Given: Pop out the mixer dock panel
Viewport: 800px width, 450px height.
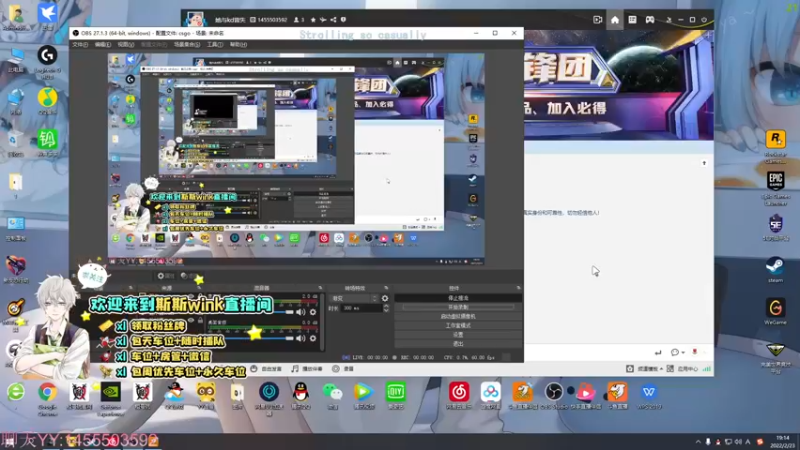Looking at the screenshot, I should coord(320,288).
